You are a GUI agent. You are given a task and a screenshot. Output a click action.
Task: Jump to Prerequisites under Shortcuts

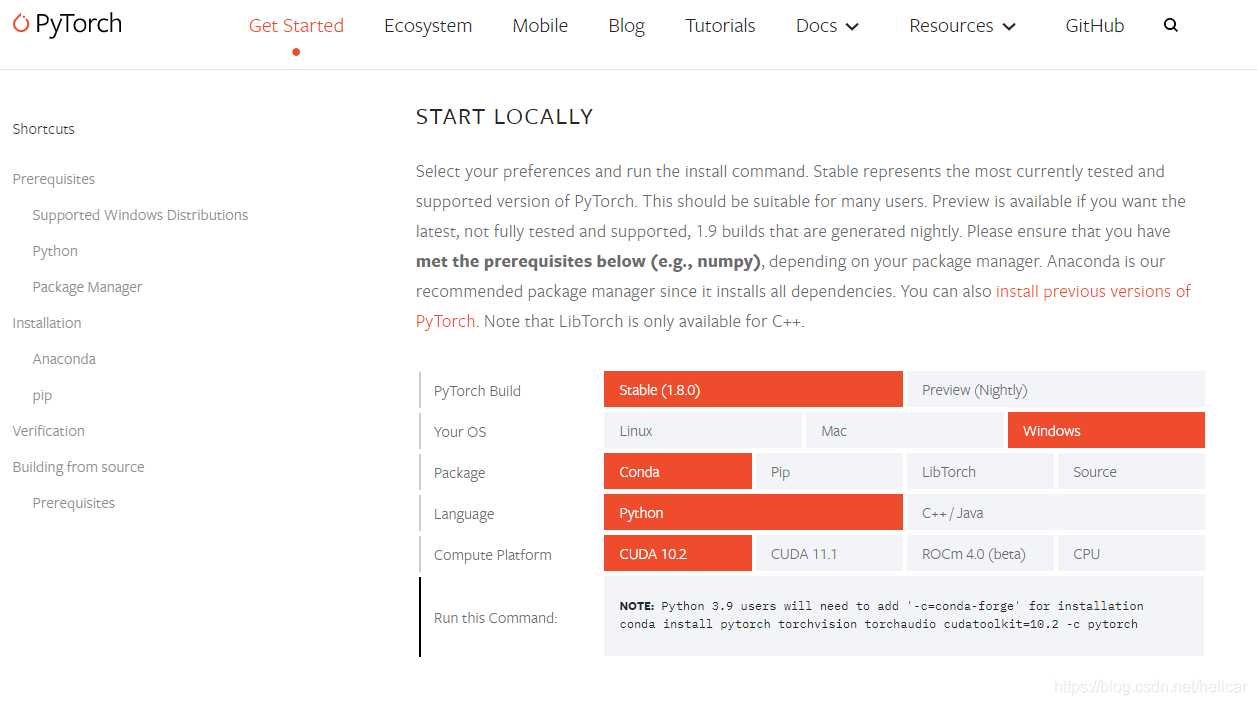54,179
